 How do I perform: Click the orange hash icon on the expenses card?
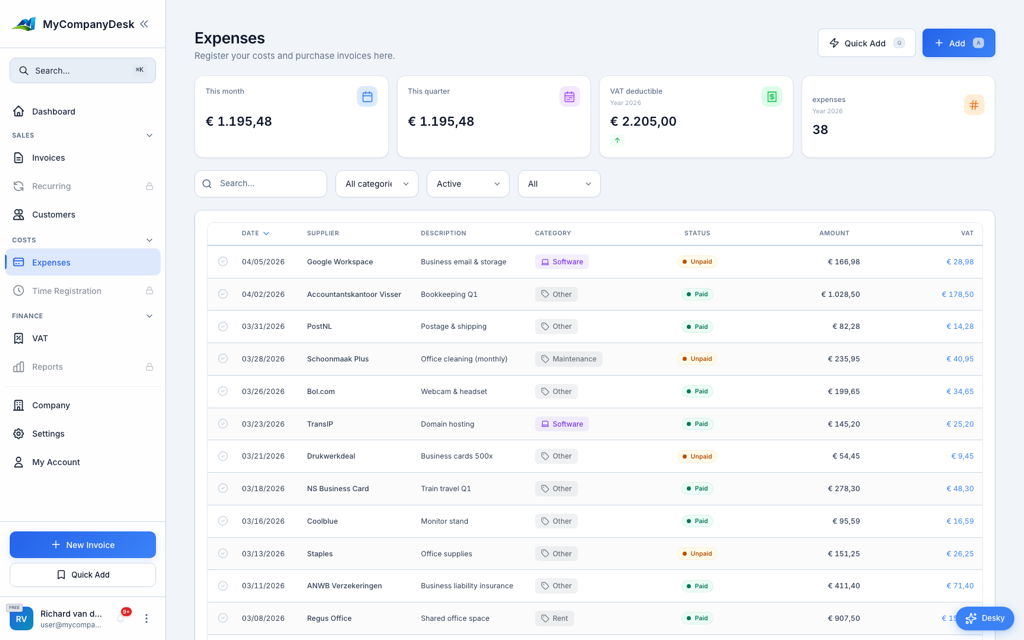pos(974,104)
